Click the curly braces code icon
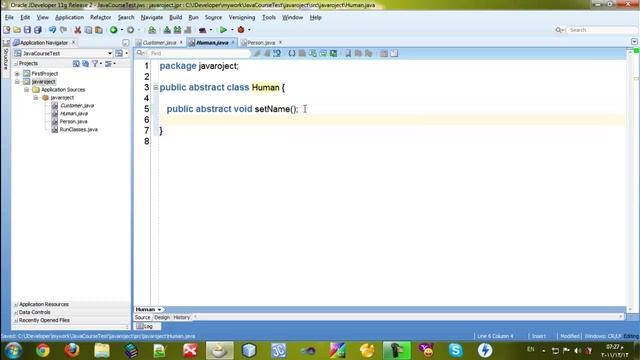640x360 pixels. point(292,53)
